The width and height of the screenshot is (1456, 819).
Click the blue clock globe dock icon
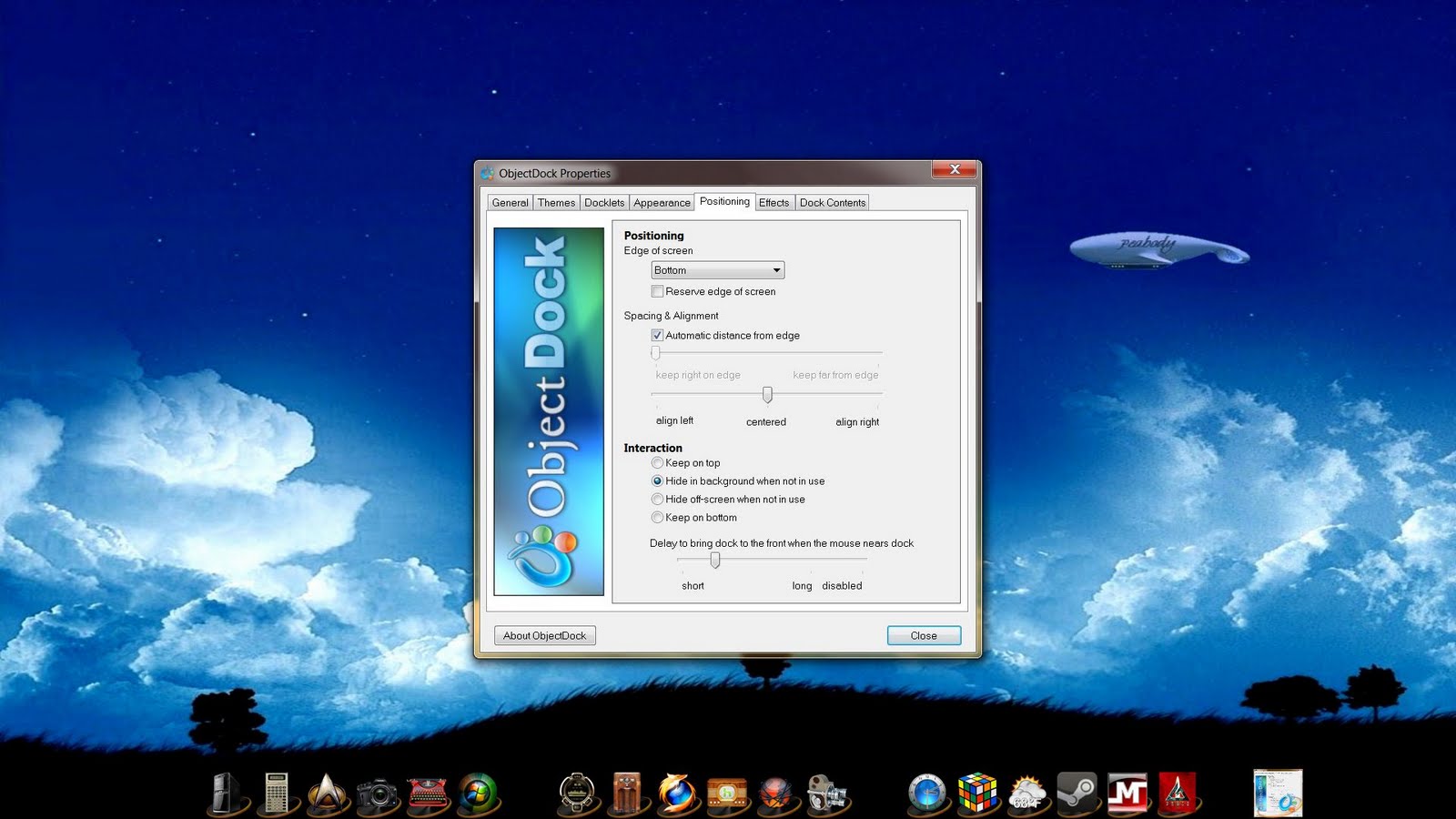click(x=928, y=793)
